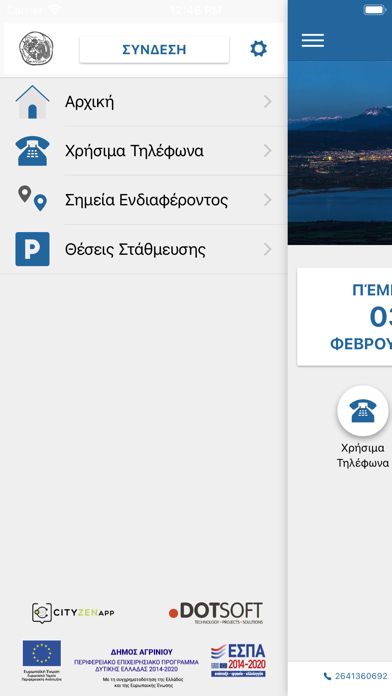Click the house icon beside Αρχική
This screenshot has width=392, height=696.
(x=32, y=102)
